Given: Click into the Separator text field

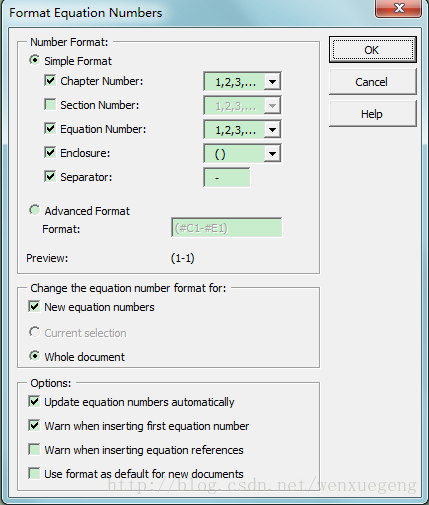Looking at the screenshot, I should point(227,177).
